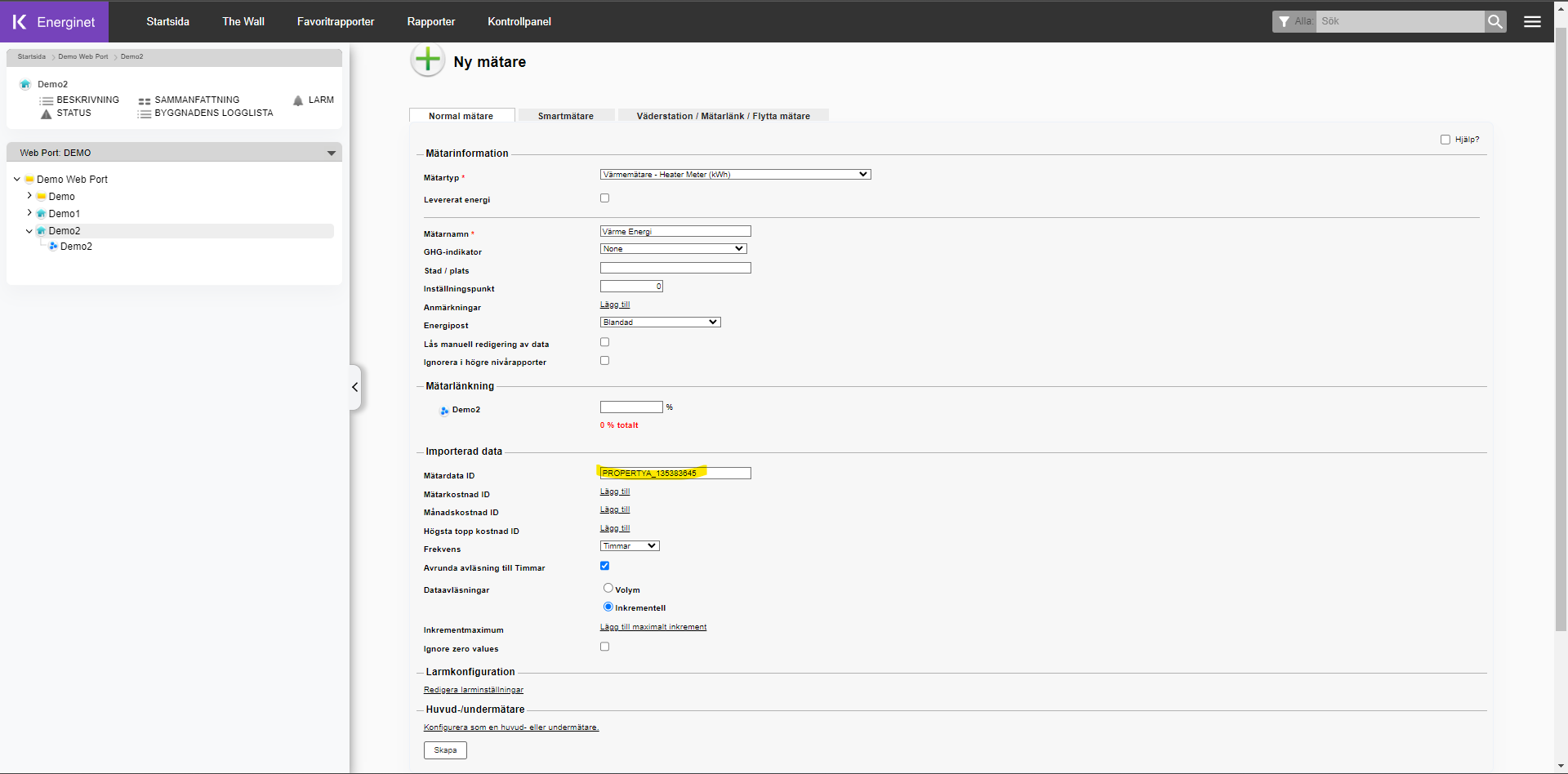This screenshot has width=1568, height=774.
Task: Enable the Hjälp? checkbox
Action: pos(1445,140)
